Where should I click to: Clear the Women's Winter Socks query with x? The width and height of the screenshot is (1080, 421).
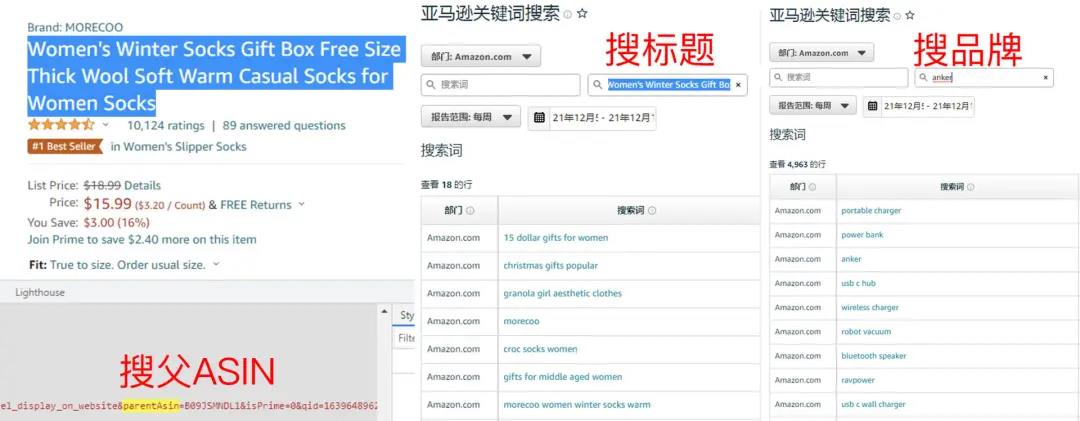tap(738, 85)
